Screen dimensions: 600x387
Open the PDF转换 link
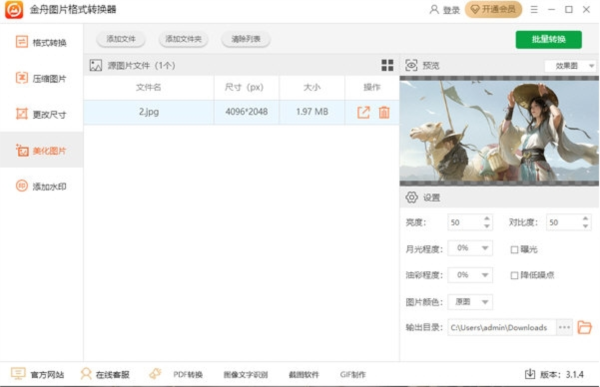(x=188, y=375)
